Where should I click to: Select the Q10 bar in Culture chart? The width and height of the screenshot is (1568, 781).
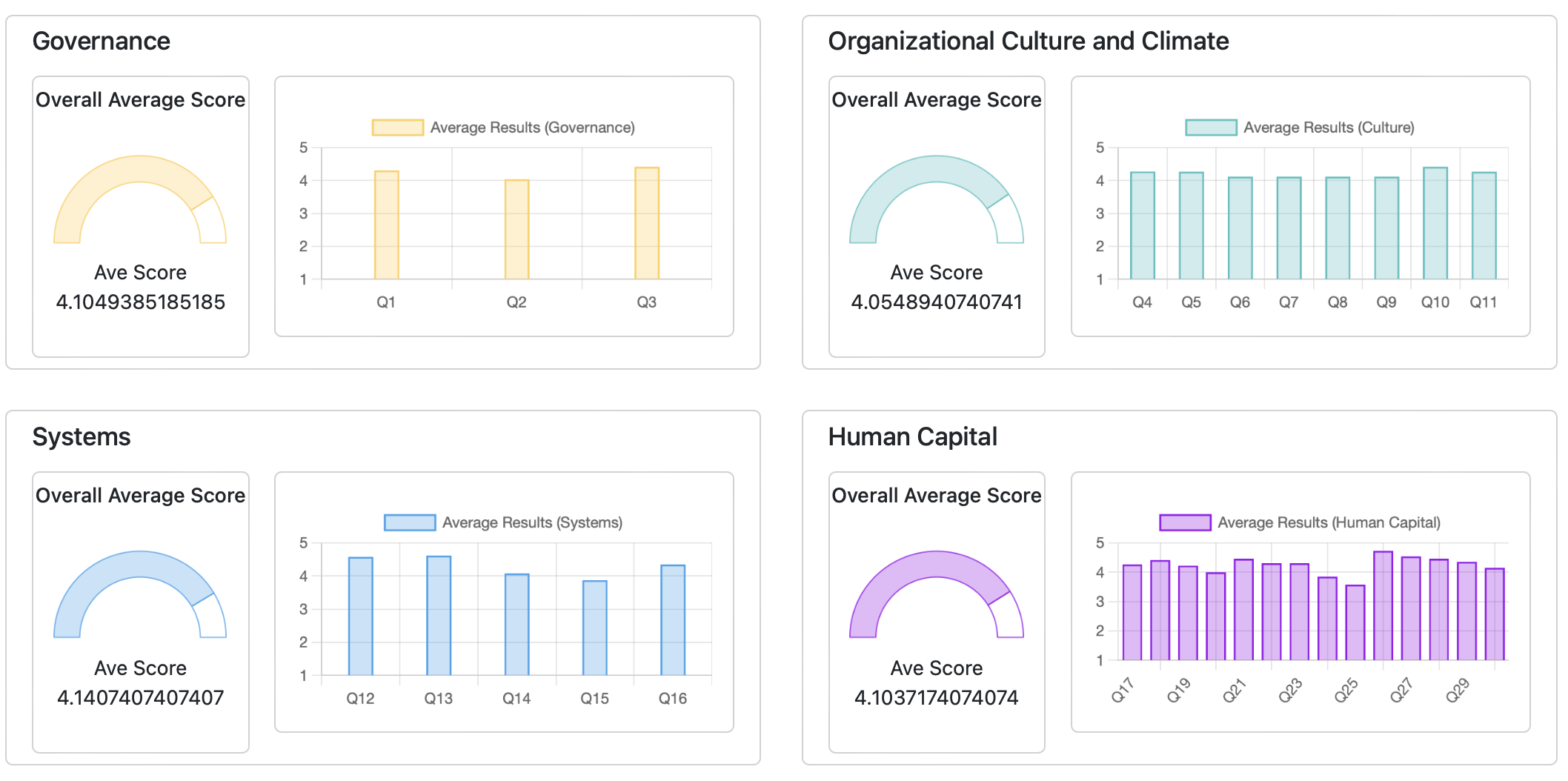[x=1435, y=224]
